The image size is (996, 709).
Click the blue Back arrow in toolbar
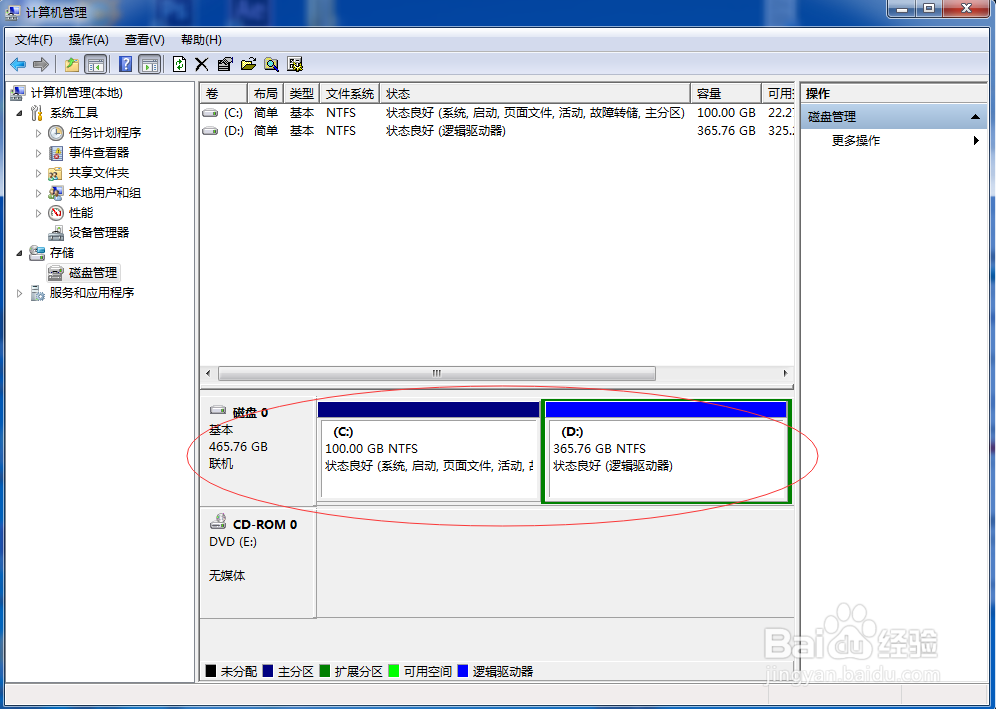[18, 64]
